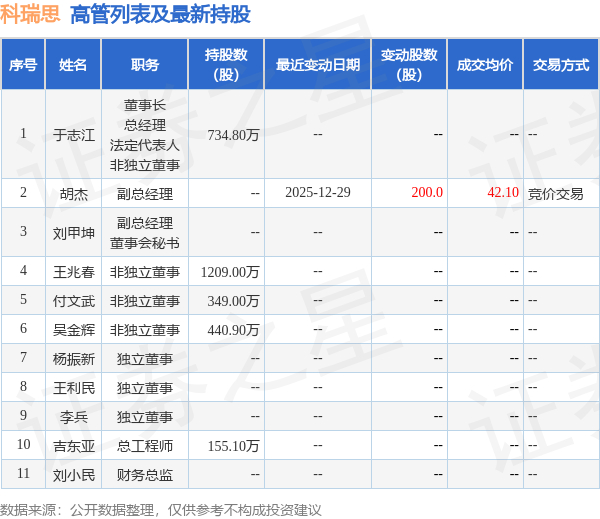
Task: Click the 科瑞思 company name in title
Action: (x=30, y=15)
